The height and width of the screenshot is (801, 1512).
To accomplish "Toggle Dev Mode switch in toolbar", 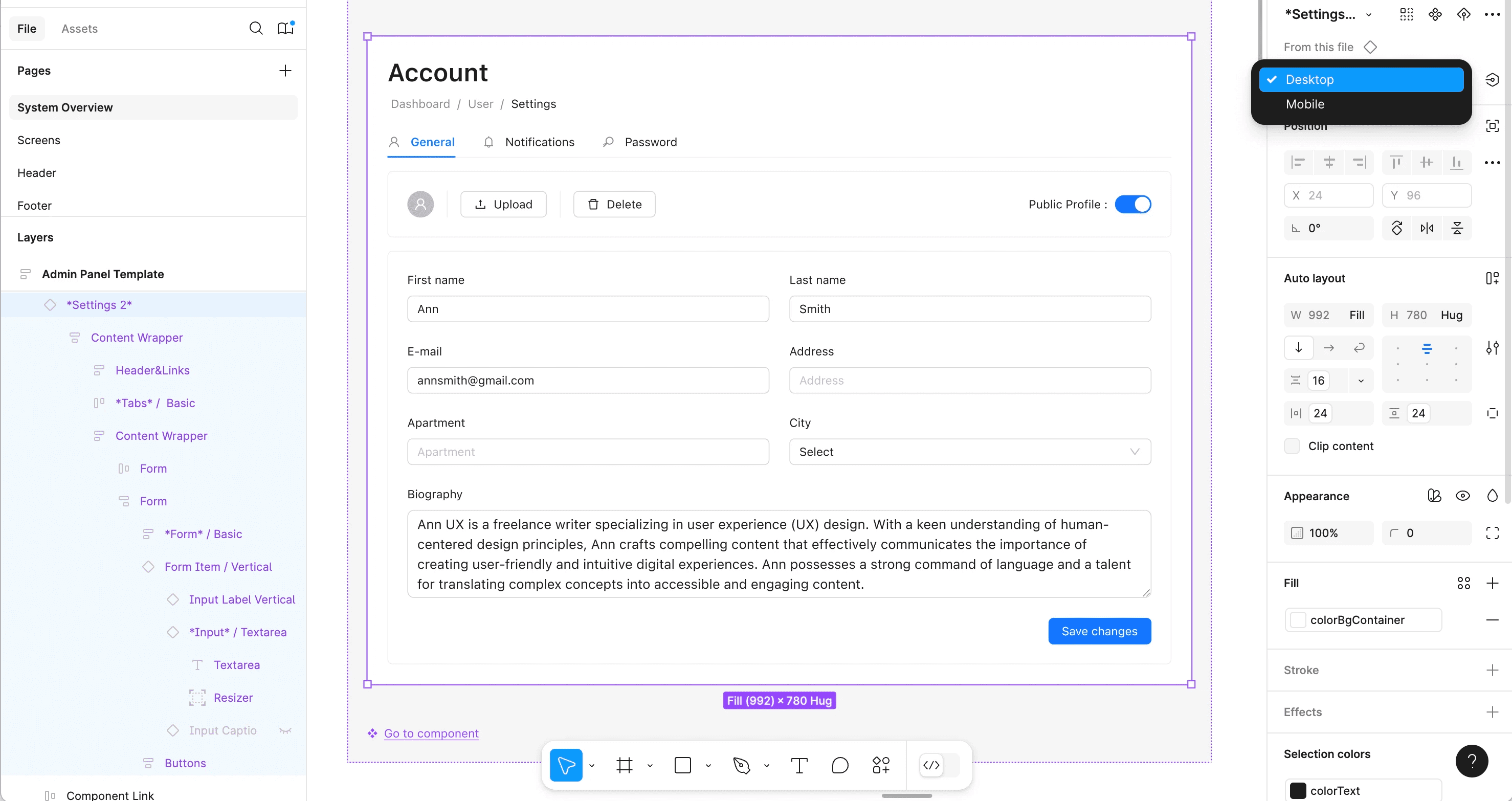I will click(939, 765).
